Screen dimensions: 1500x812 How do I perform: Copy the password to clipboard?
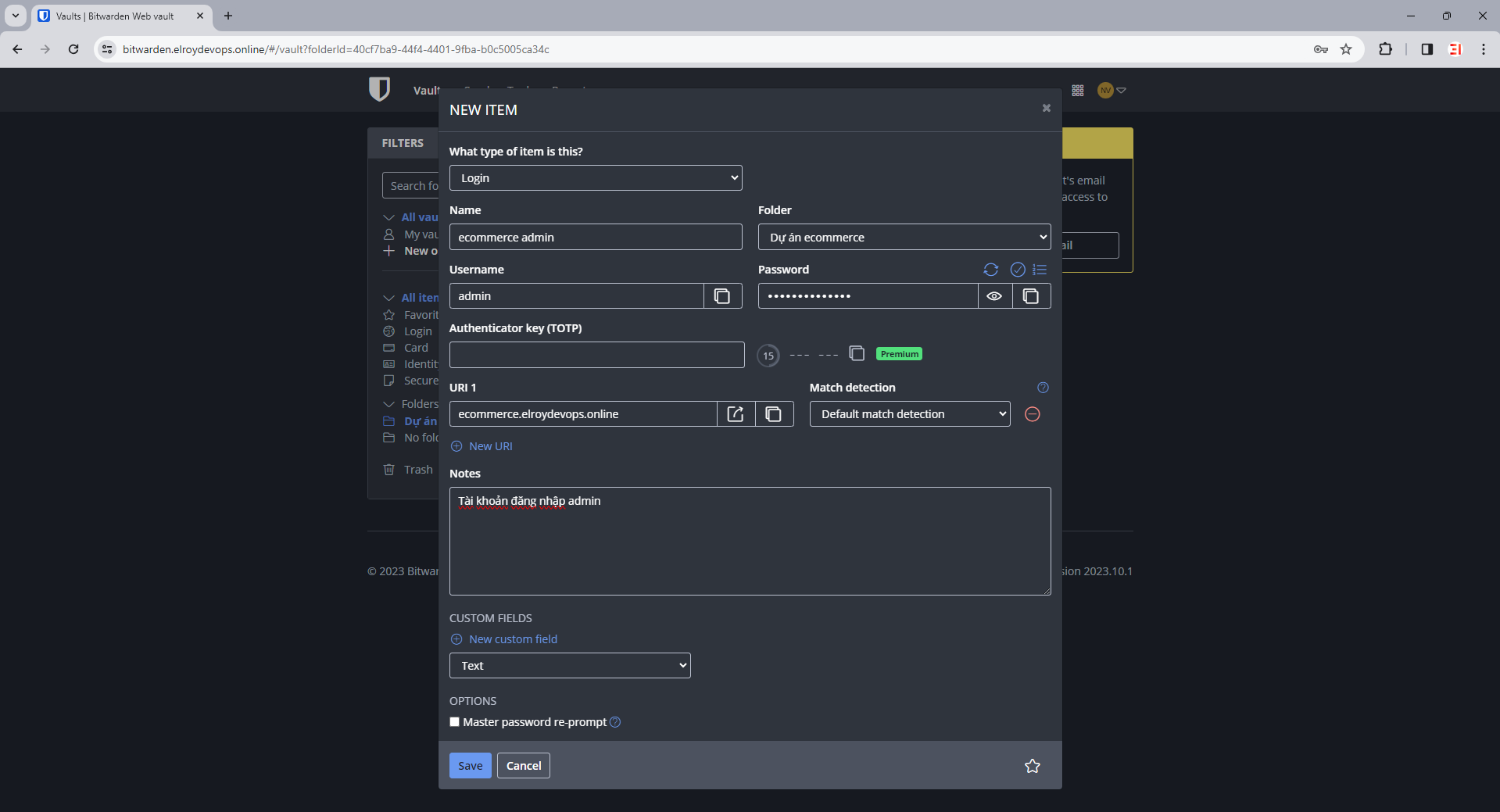1031,296
